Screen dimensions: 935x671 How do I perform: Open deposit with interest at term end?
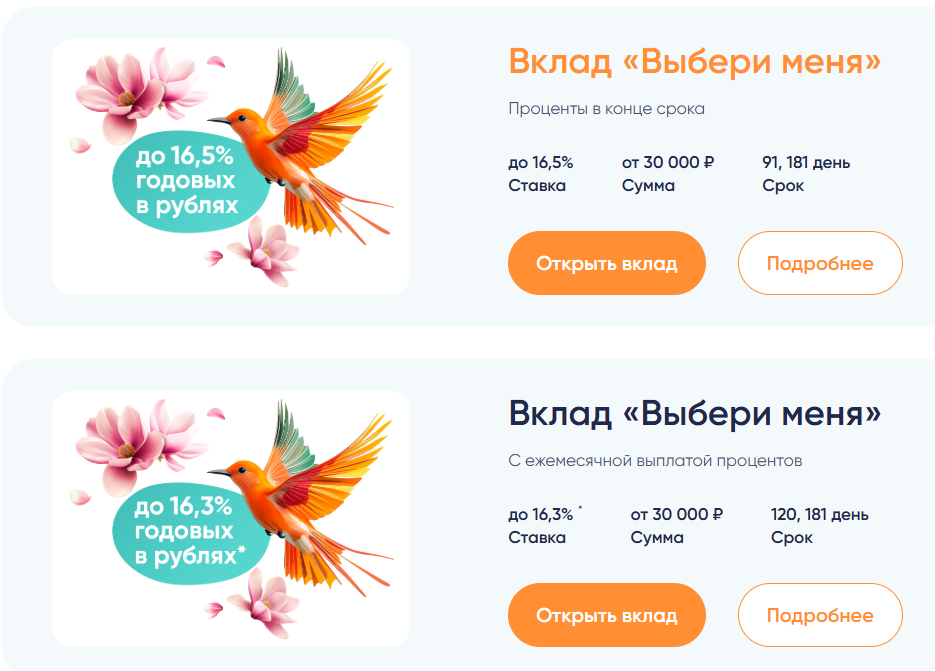pos(607,264)
